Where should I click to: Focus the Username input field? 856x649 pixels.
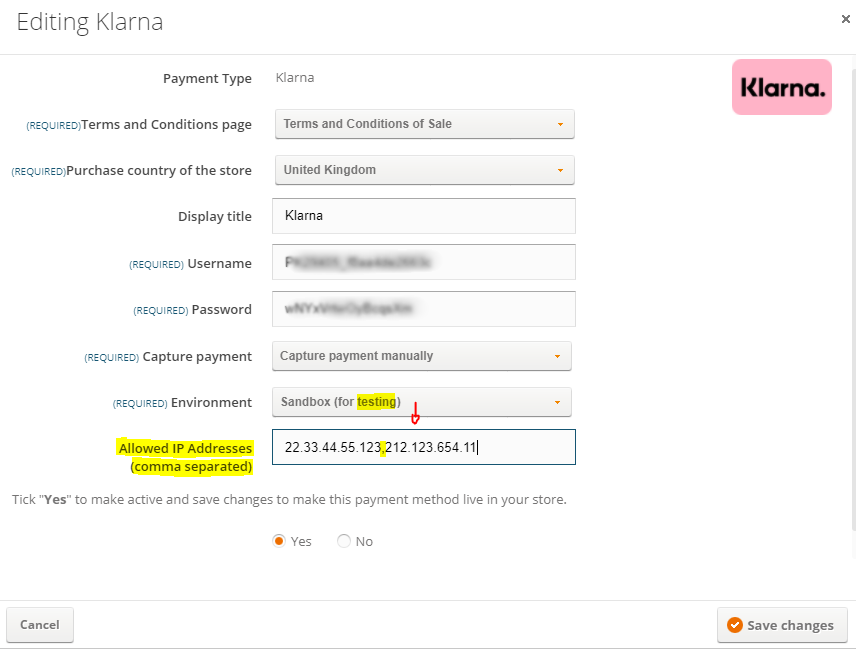click(424, 262)
